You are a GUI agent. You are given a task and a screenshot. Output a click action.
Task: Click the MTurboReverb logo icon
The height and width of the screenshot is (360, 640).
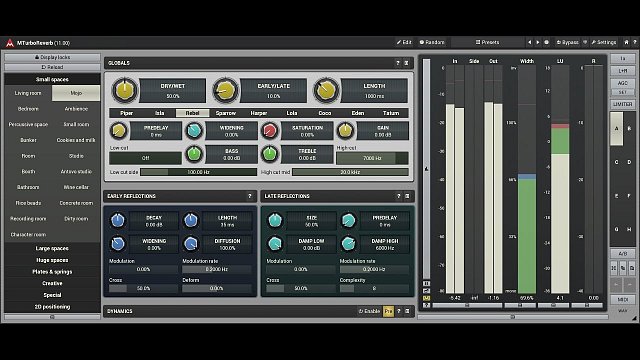tap(10, 42)
